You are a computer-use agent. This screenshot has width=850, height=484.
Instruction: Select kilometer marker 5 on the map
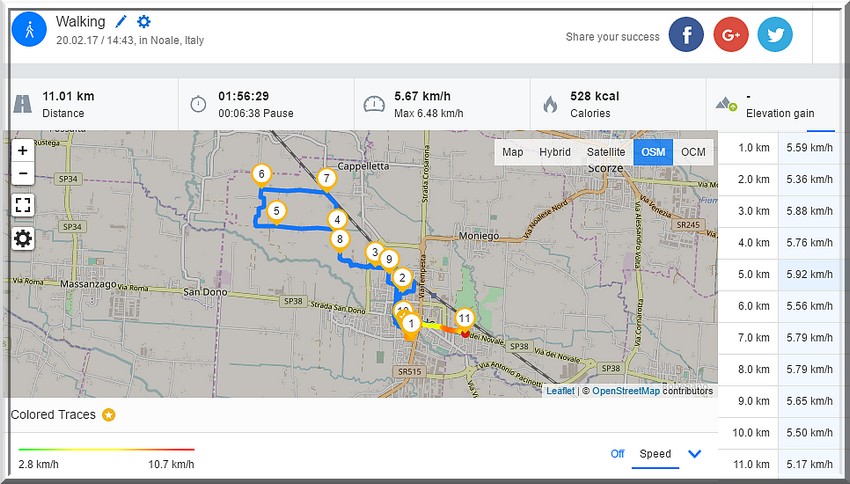276,213
